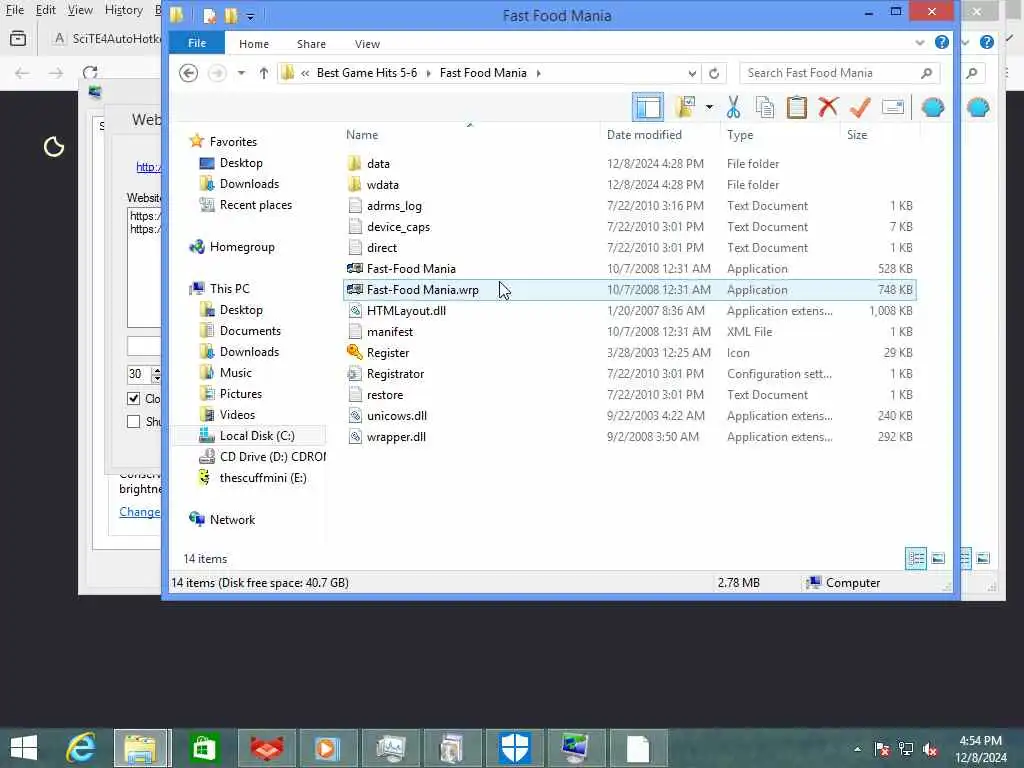Select Favorites in navigation pane
Image resolution: width=1024 pixels, height=768 pixels.
(x=232, y=142)
